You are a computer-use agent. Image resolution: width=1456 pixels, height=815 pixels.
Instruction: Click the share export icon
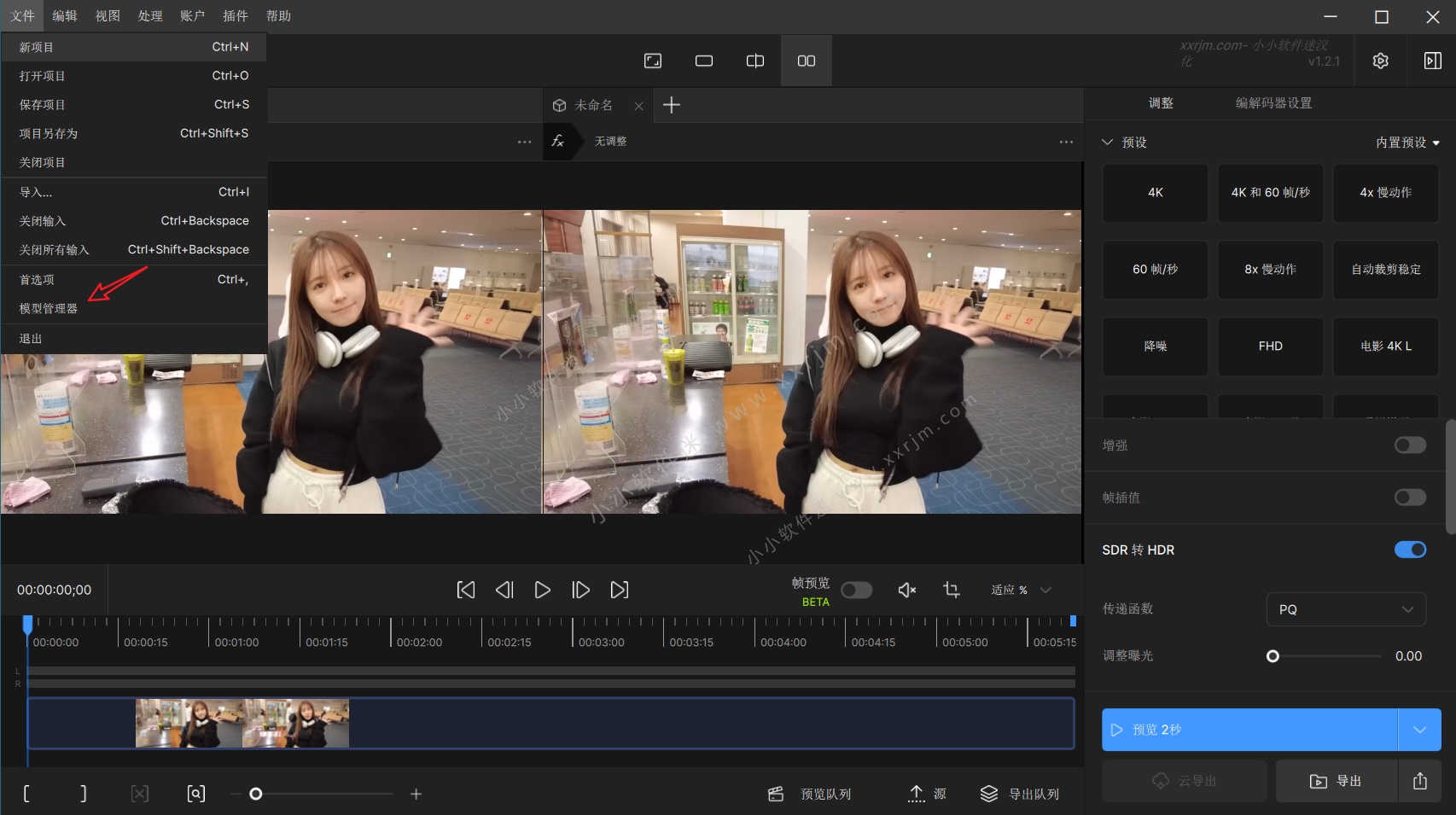(1419, 781)
